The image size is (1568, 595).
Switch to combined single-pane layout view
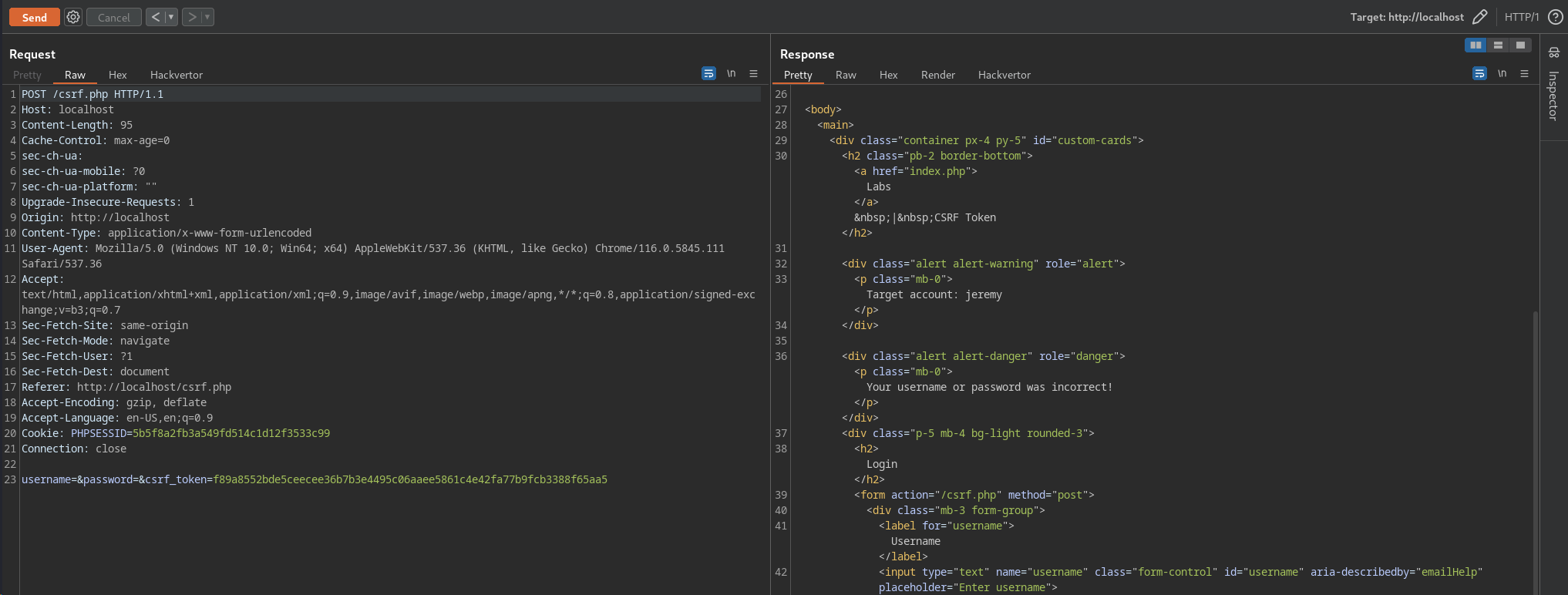[1520, 45]
